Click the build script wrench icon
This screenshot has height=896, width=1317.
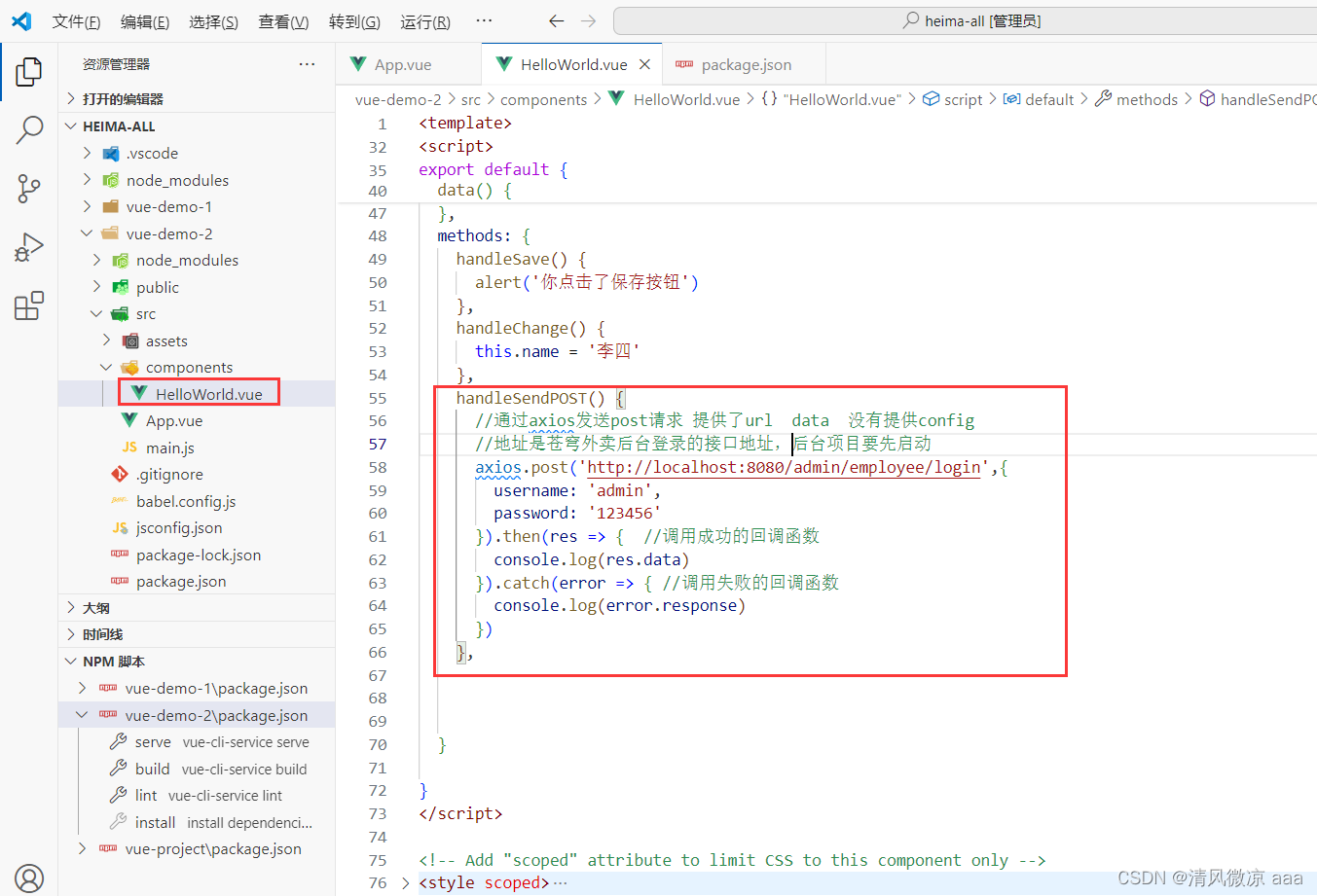point(119,769)
